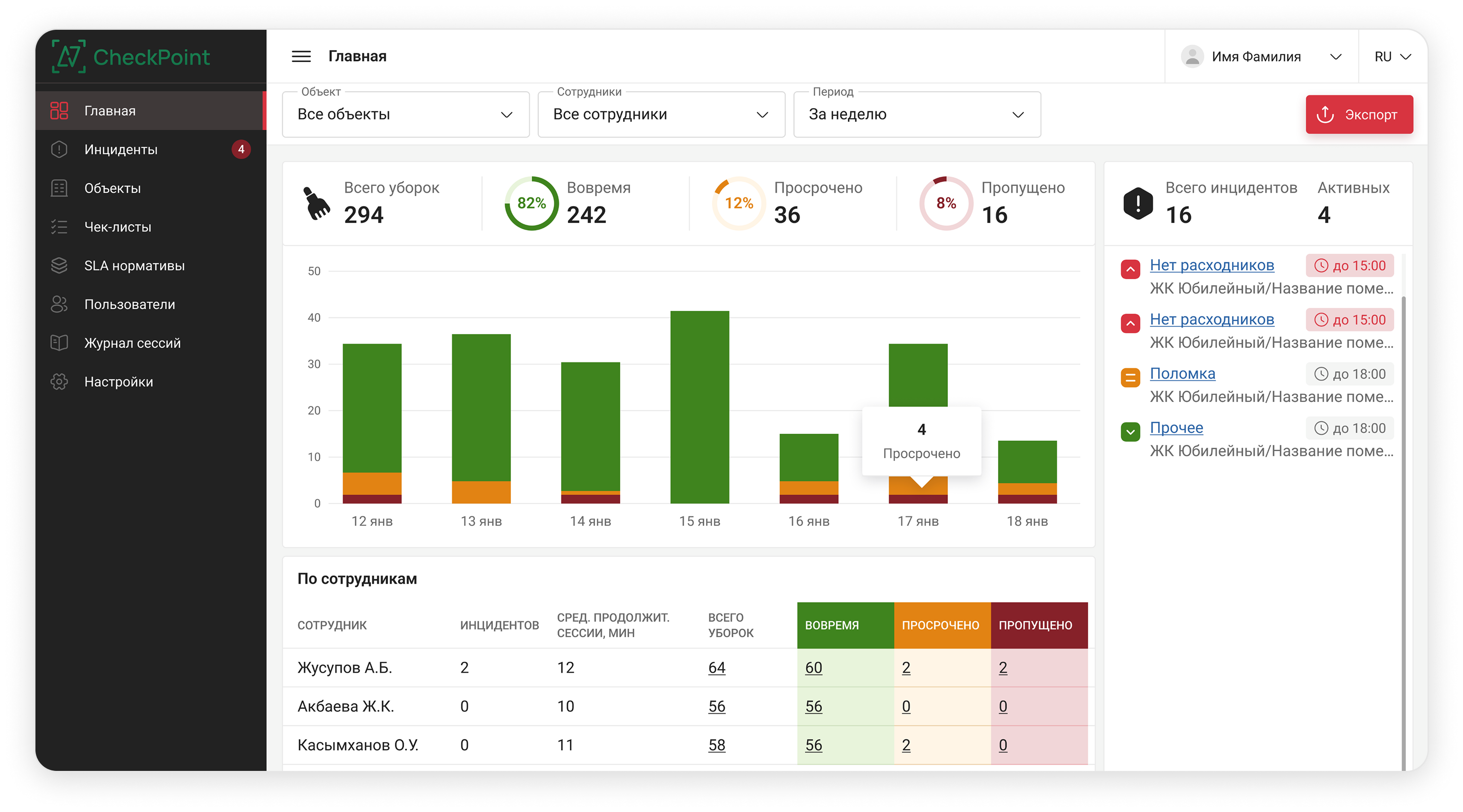Screen dimensions: 1463x812
Task: Click the Чек-листы list icon
Action: 59,227
